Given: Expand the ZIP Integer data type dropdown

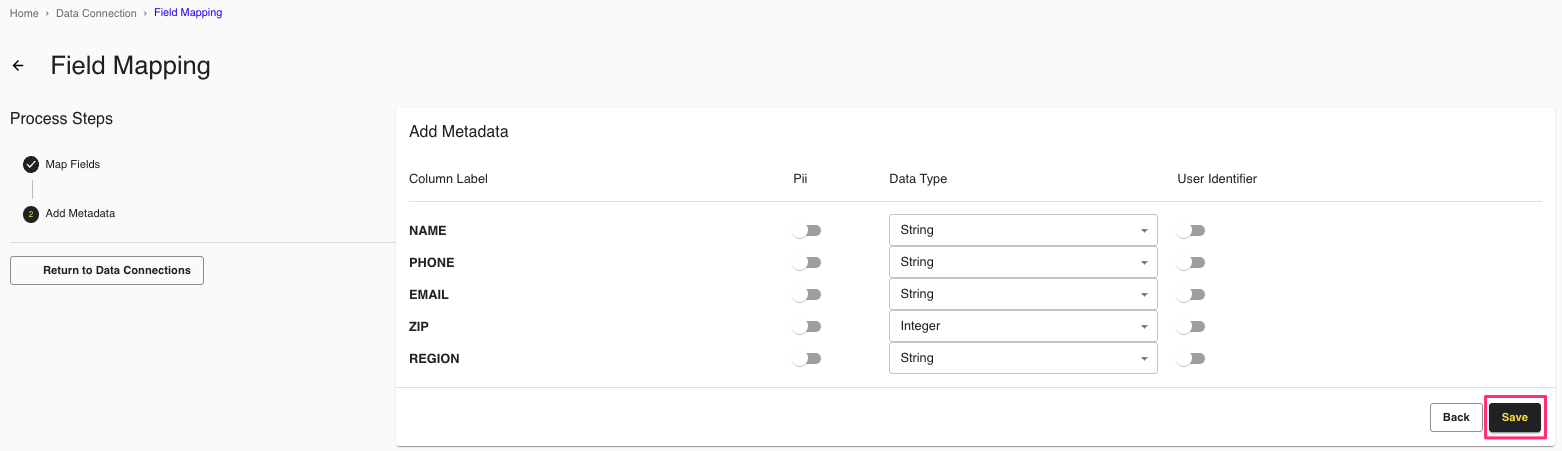Looking at the screenshot, I should point(1022,326).
